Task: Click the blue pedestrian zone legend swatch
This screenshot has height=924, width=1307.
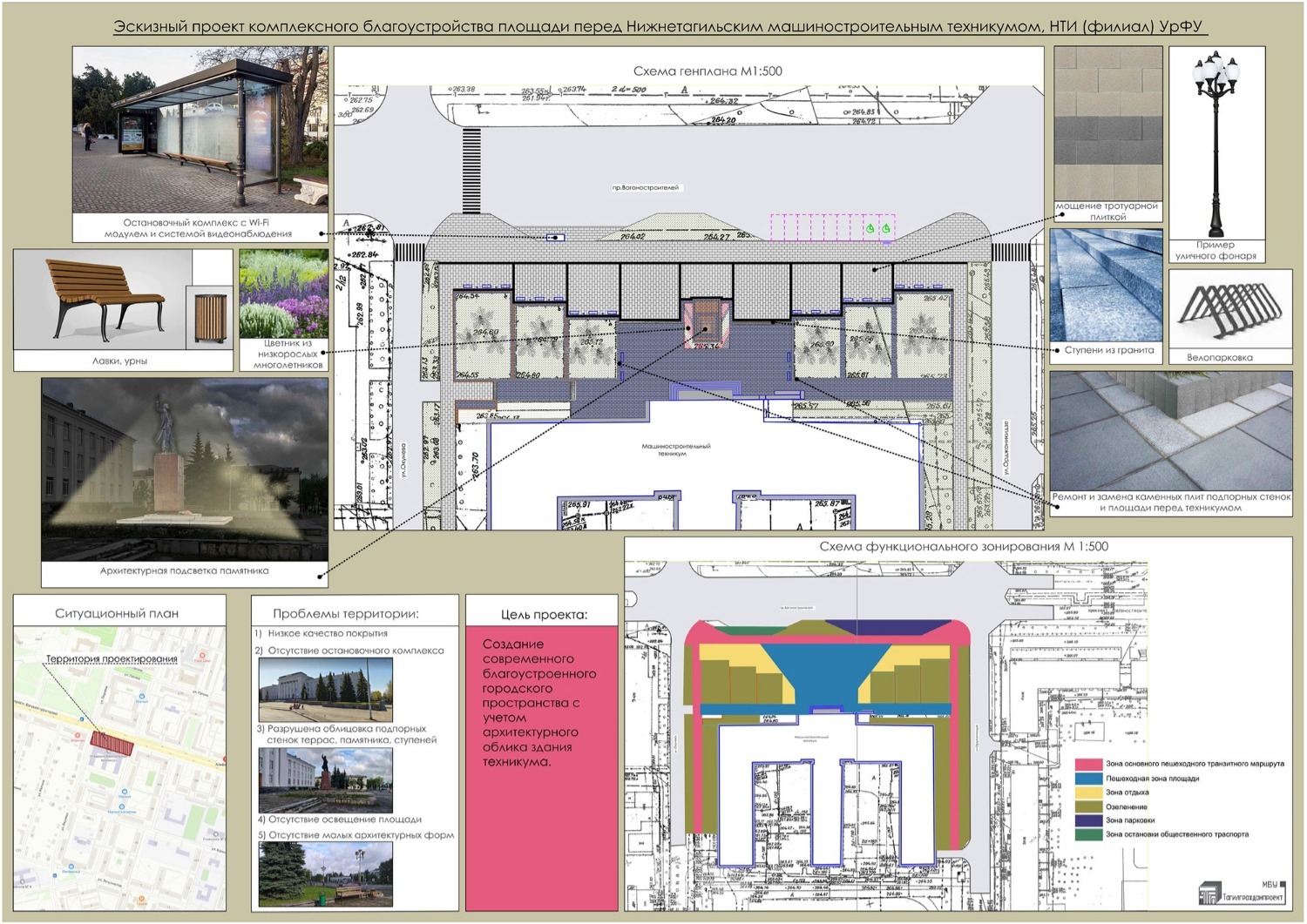Action: tap(1088, 779)
